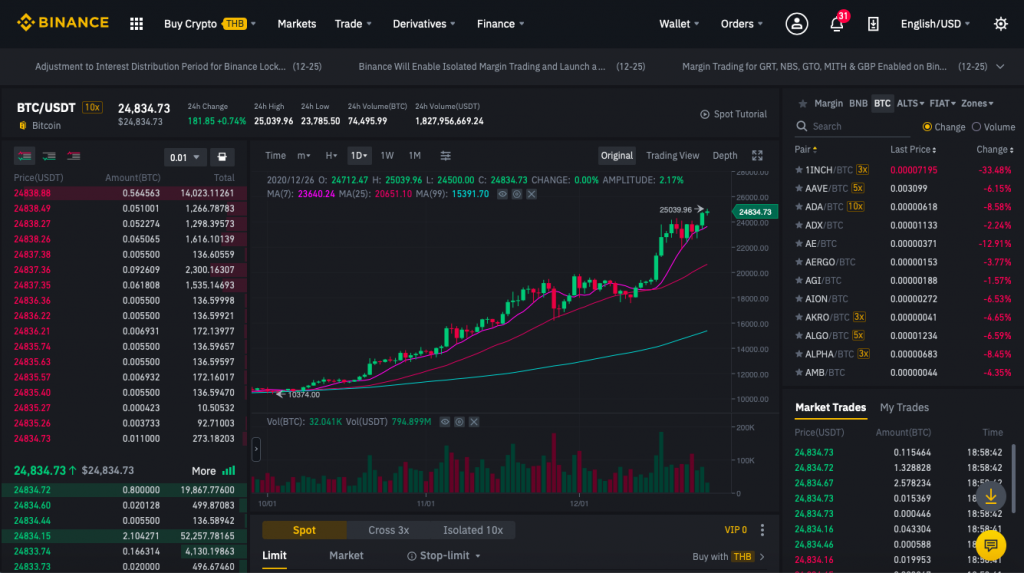Click More under order book price
Screen dimensions: 1024x573
[x=213, y=471]
